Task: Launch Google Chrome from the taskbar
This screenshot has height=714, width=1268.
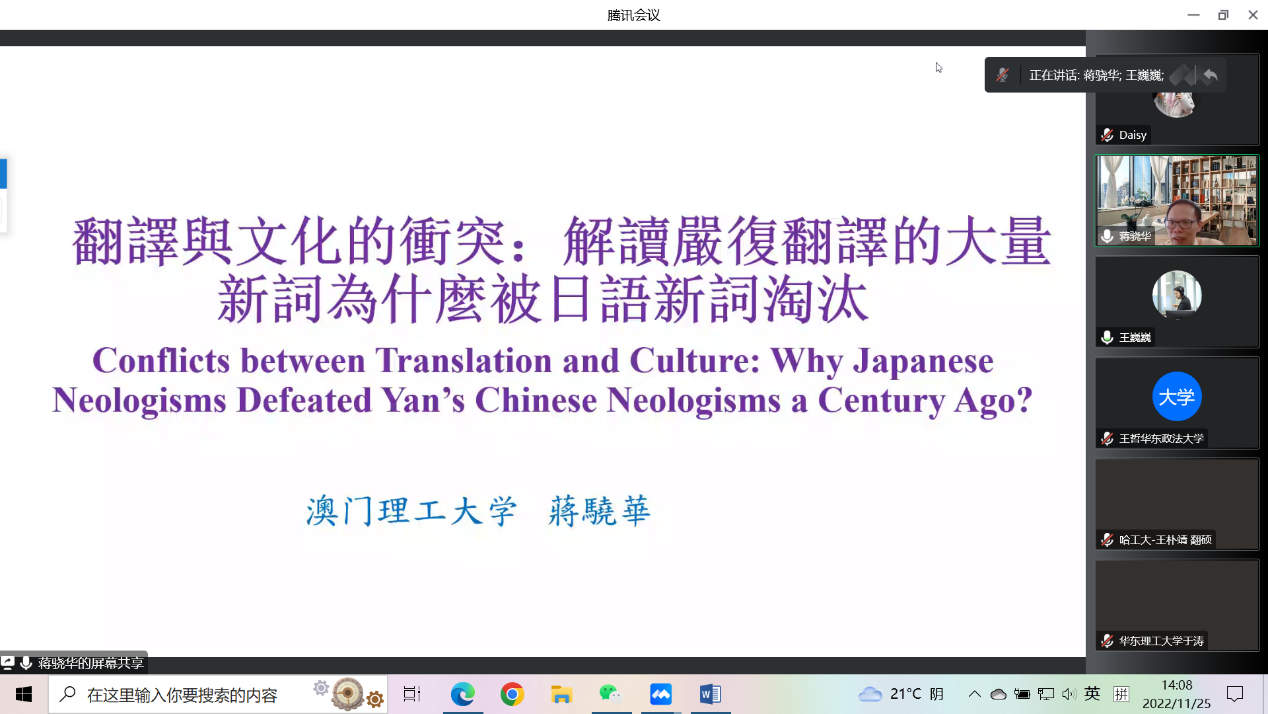Action: (512, 694)
